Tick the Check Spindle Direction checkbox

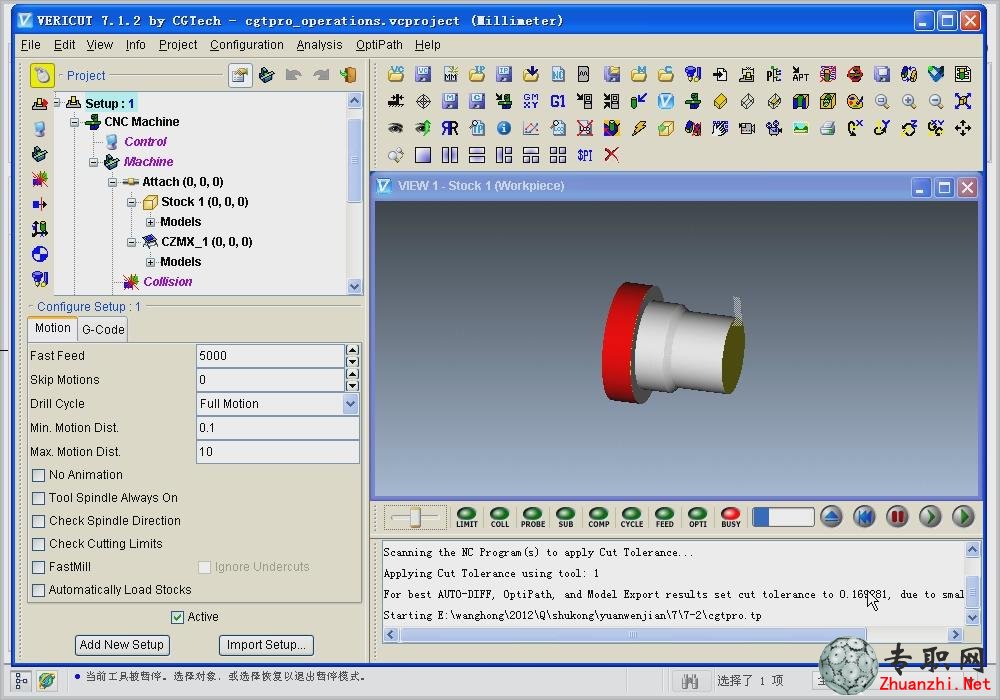tap(38, 521)
